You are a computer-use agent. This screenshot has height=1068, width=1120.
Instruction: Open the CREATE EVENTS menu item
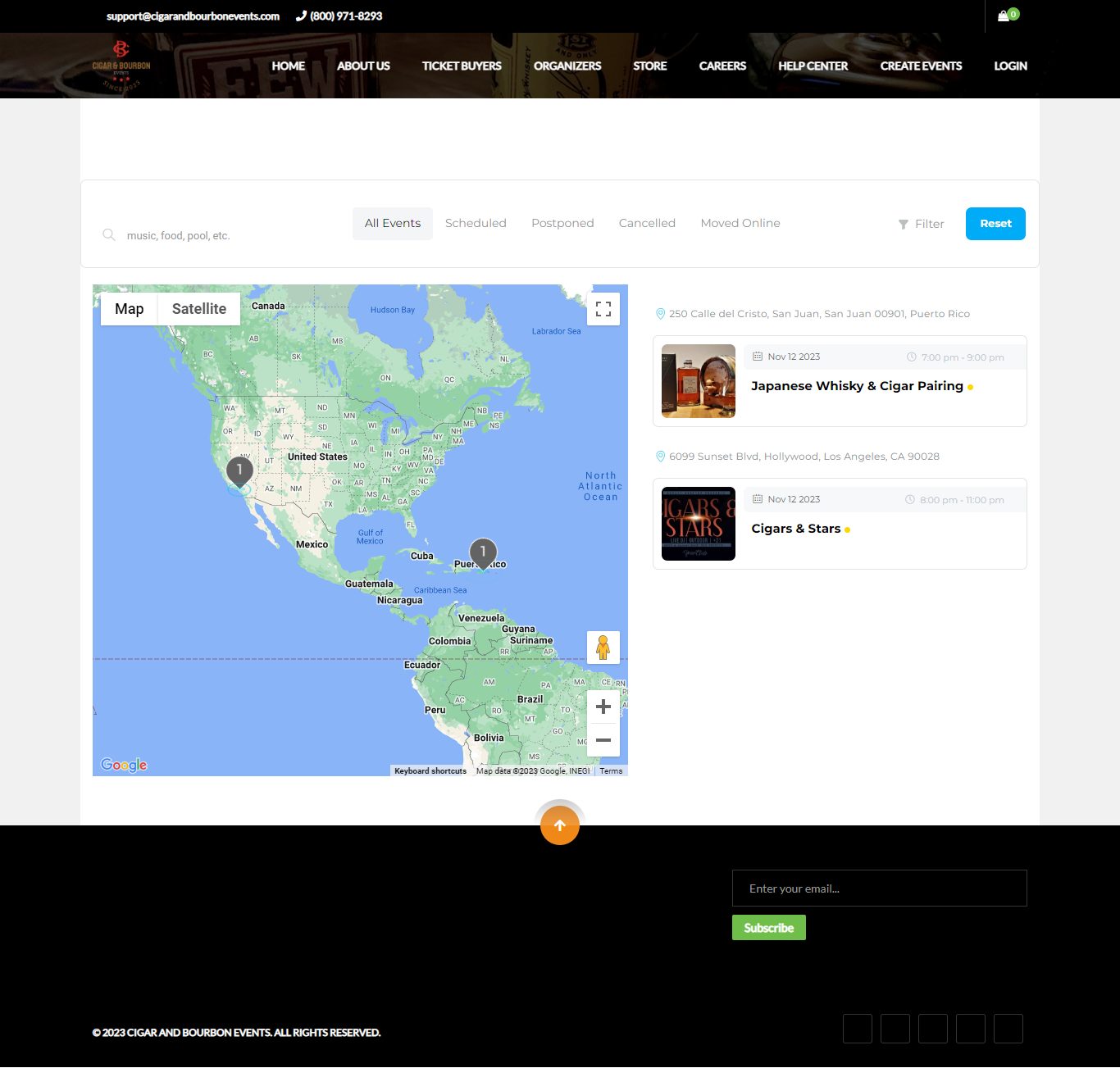pos(921,66)
